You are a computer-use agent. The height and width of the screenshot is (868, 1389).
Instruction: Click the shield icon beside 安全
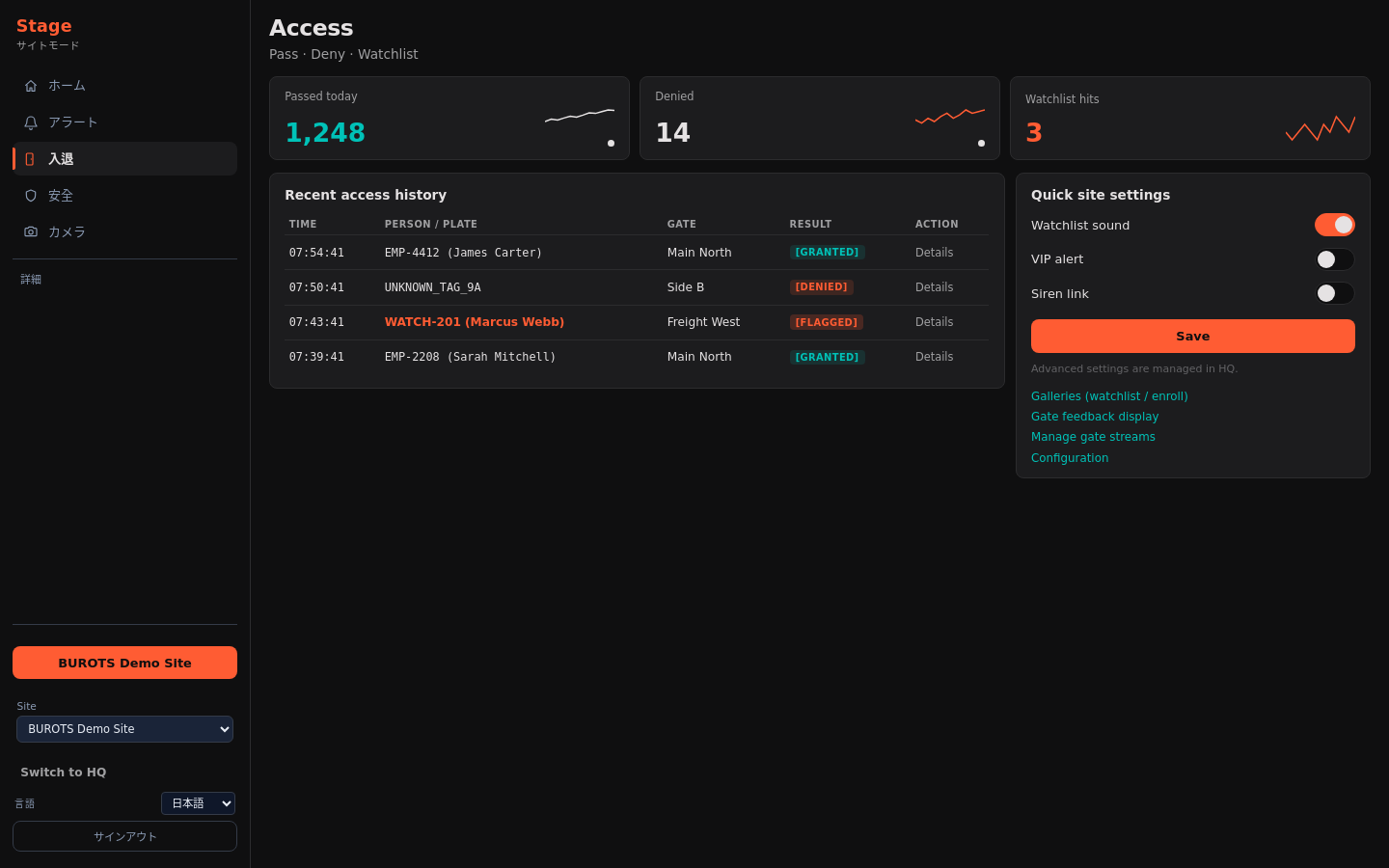(31, 196)
